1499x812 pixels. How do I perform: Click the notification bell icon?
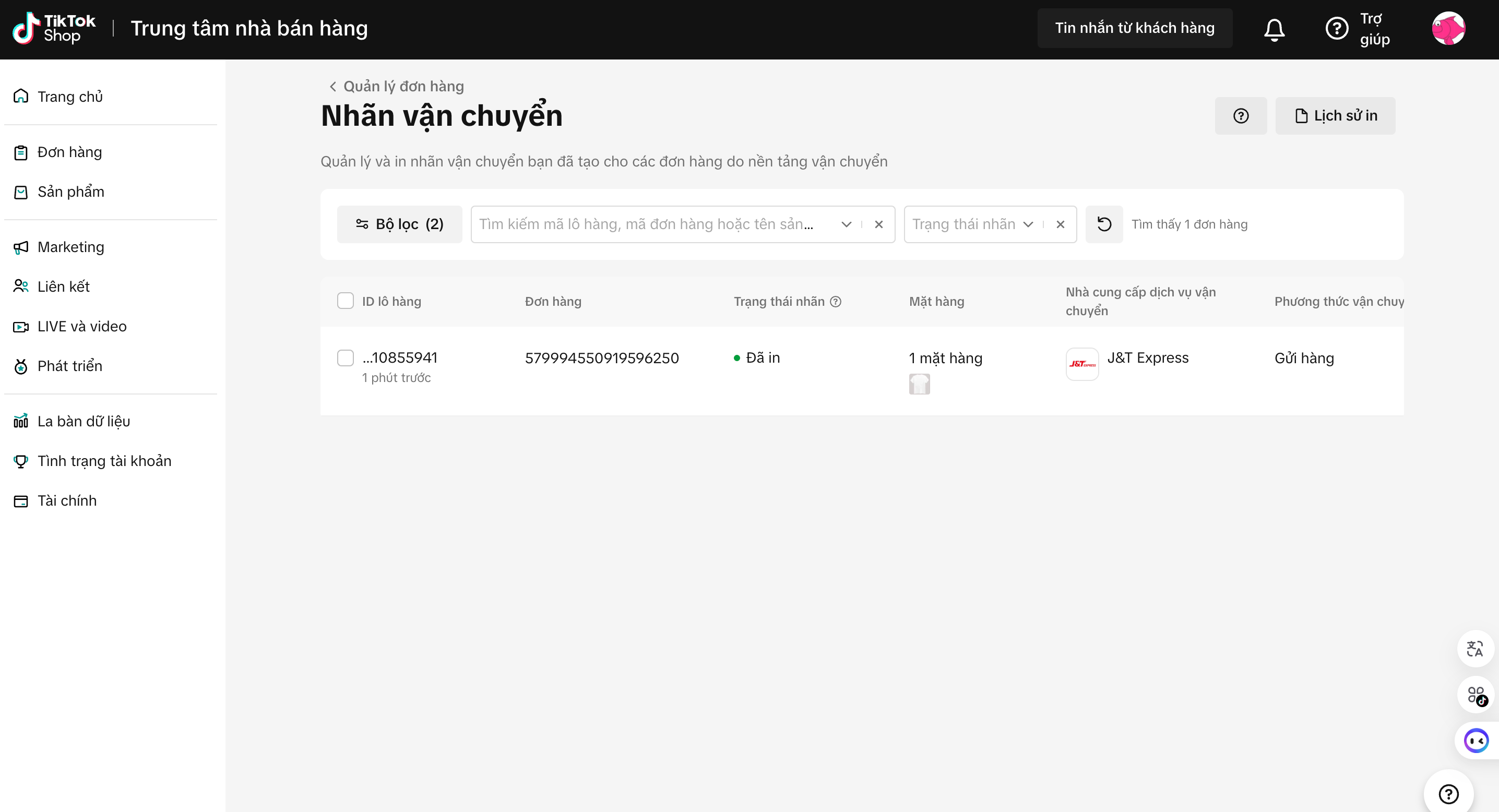point(1274,29)
